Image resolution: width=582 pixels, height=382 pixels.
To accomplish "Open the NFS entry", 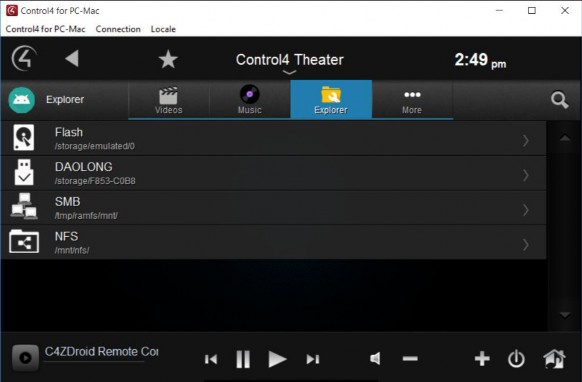I will [x=274, y=242].
